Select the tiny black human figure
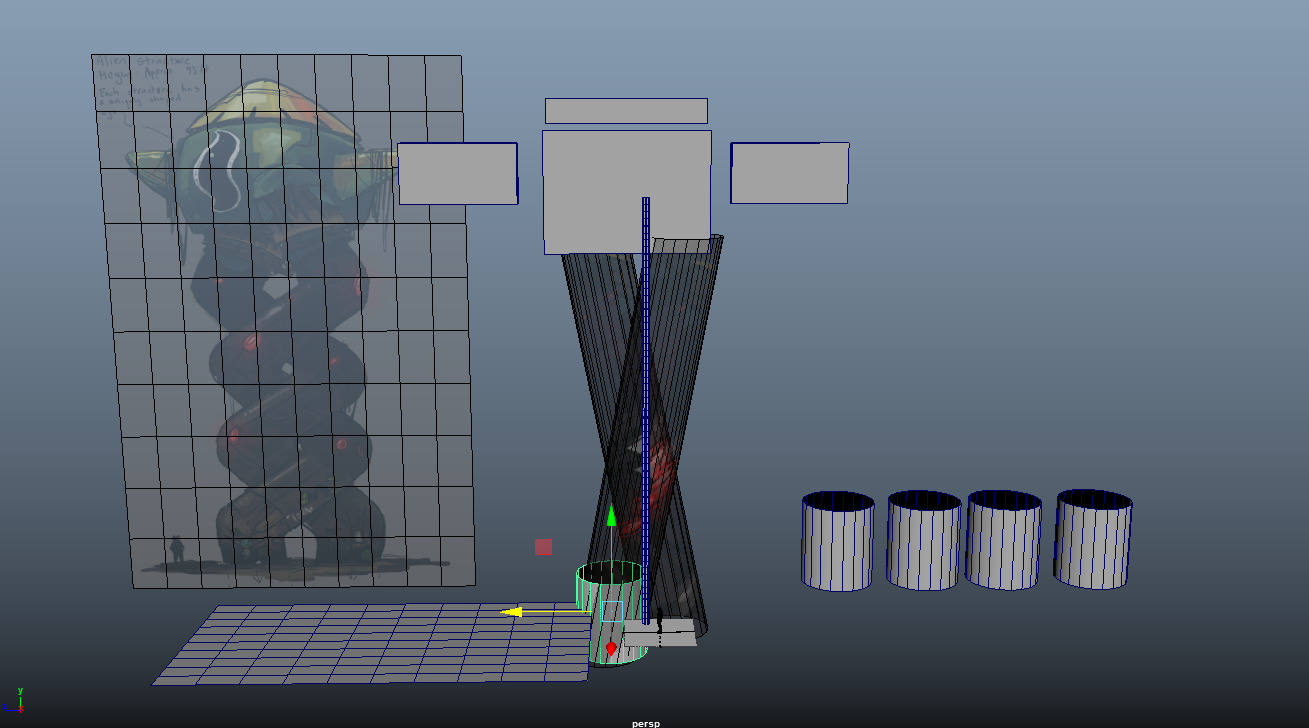The image size is (1309, 728). (660, 620)
